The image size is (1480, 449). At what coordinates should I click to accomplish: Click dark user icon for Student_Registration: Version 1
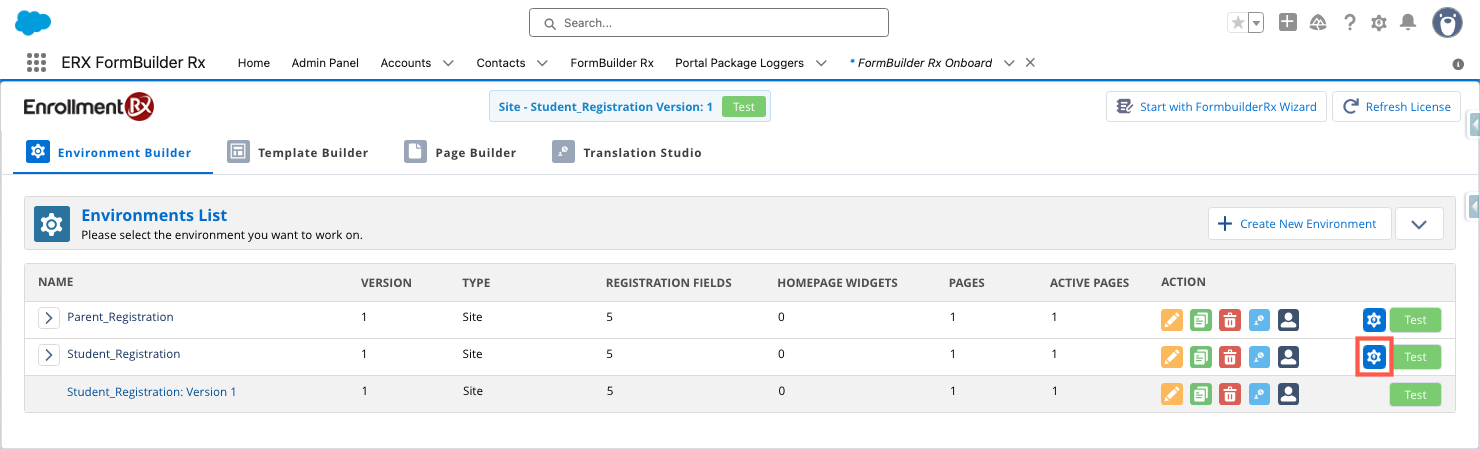(x=1288, y=394)
